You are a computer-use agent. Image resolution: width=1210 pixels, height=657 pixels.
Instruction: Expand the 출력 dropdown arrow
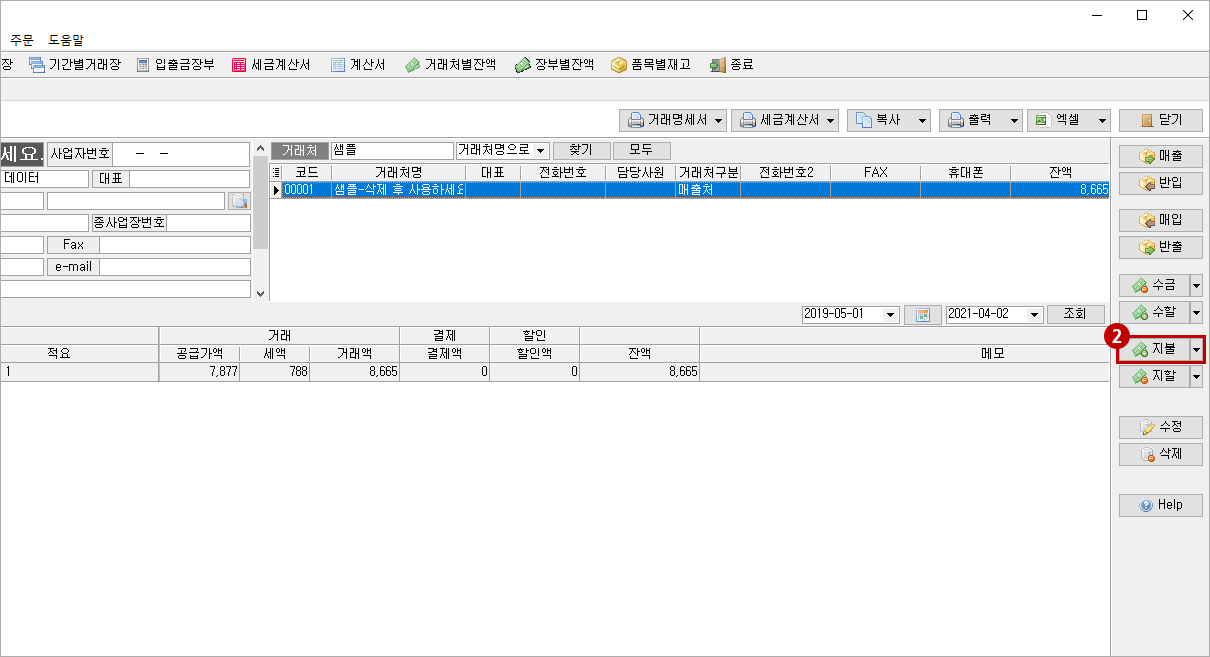point(1014,120)
